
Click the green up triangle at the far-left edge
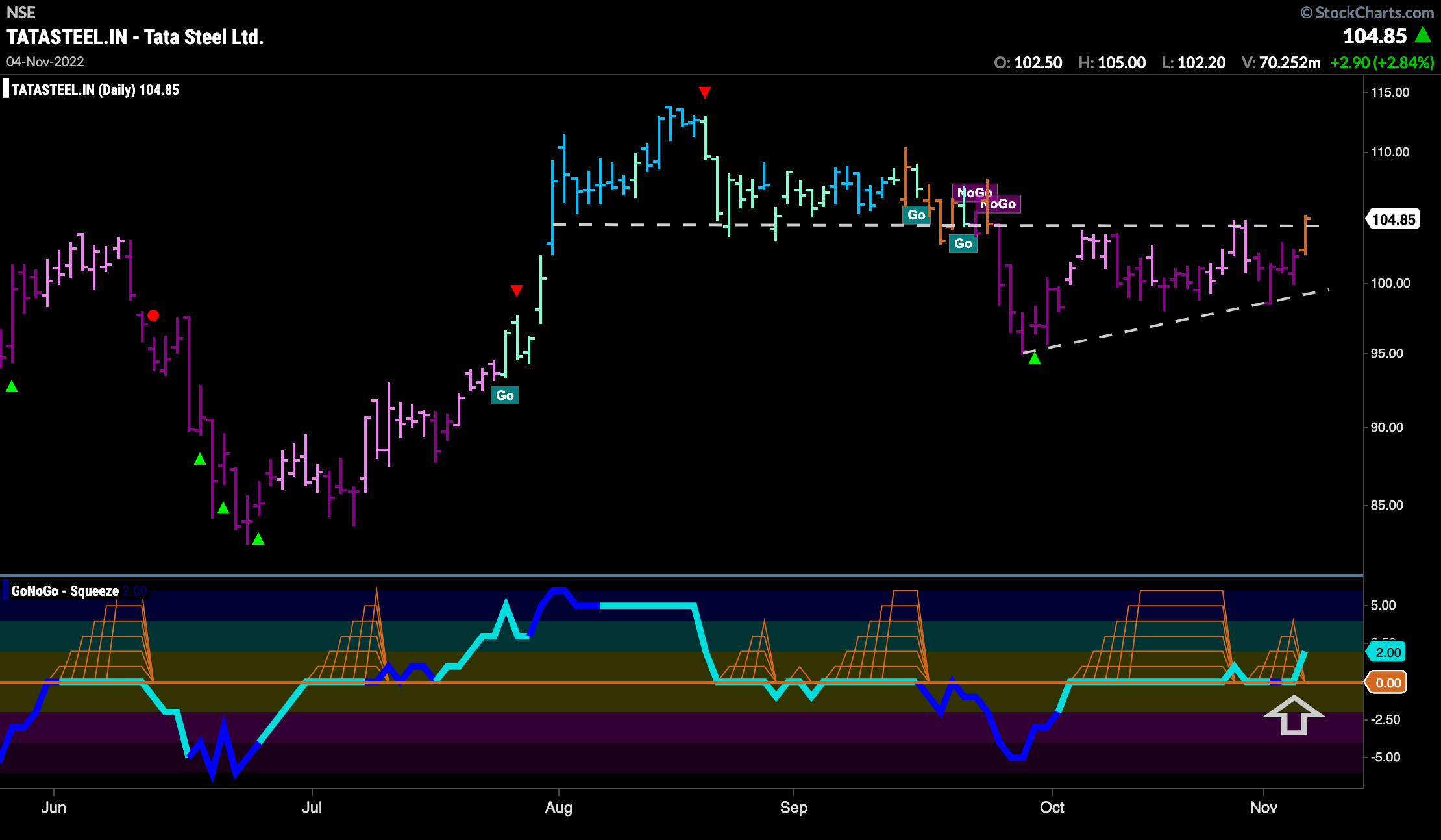tap(12, 386)
